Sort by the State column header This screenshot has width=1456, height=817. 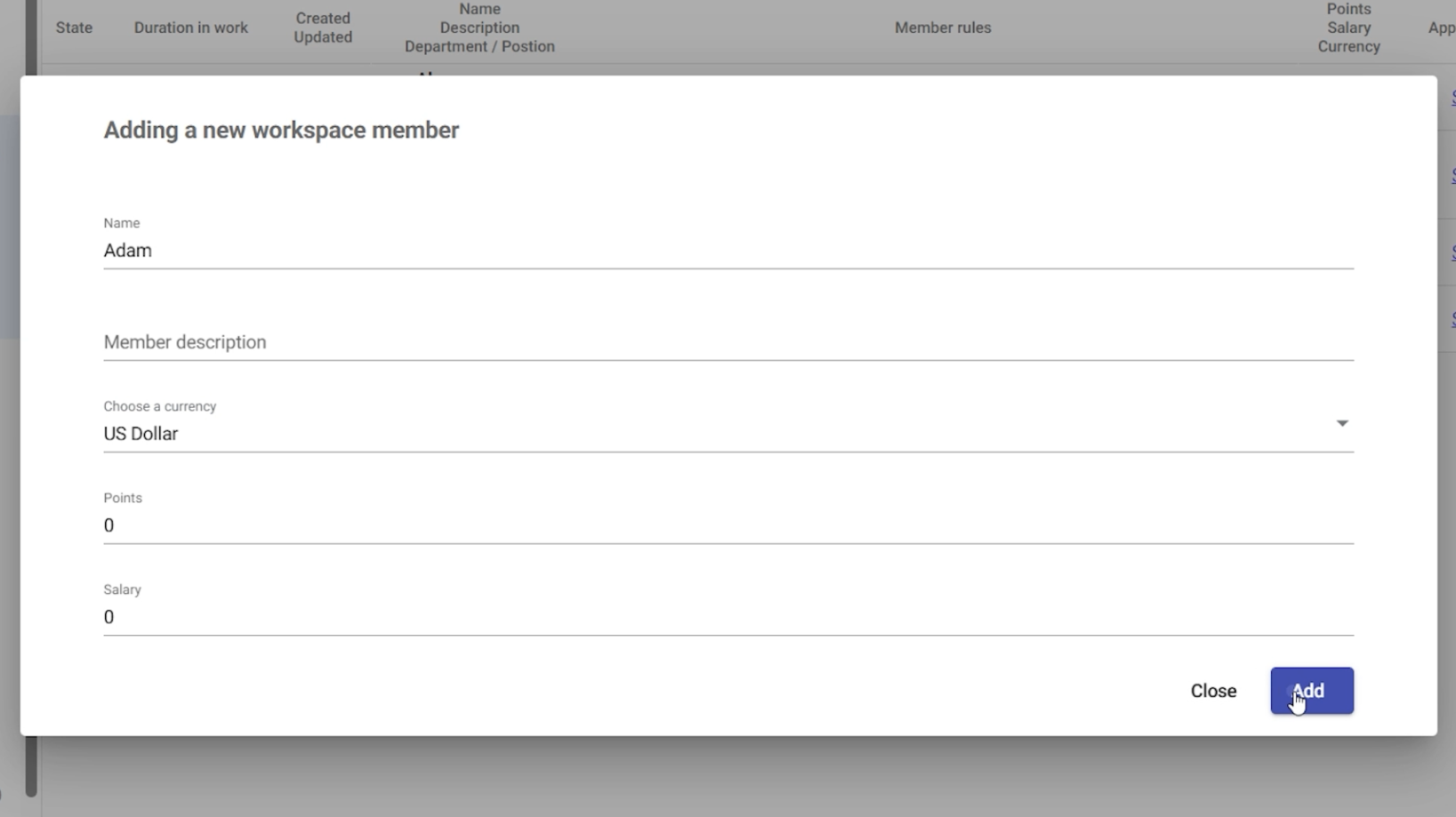click(x=74, y=28)
